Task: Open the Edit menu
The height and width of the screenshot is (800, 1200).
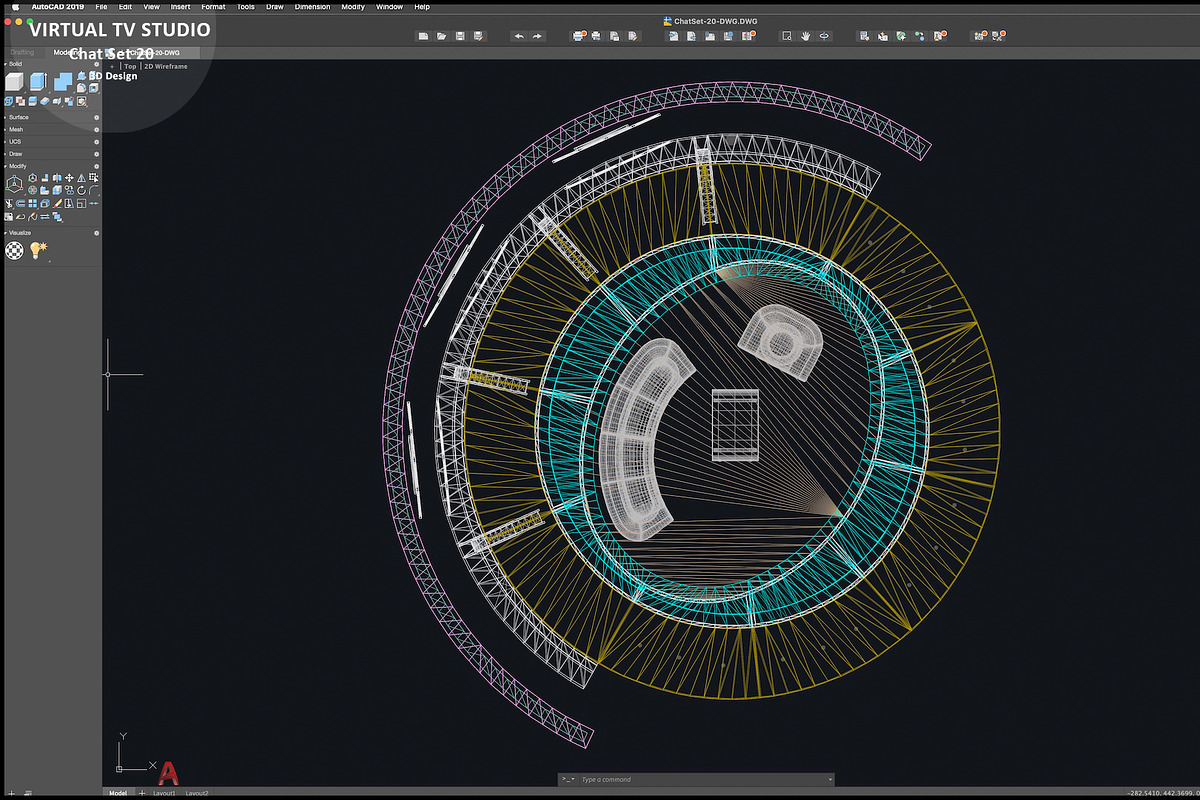Action: pos(125,6)
